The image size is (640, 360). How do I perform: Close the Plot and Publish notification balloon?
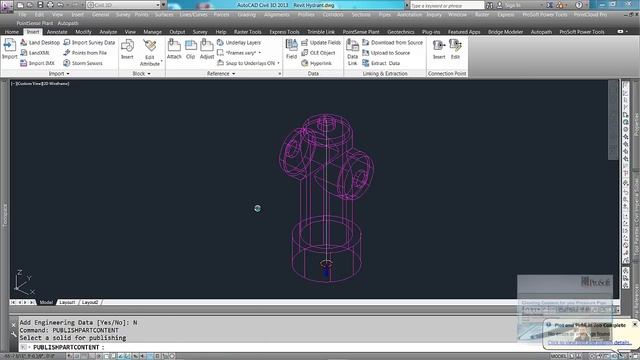[x=635, y=324]
